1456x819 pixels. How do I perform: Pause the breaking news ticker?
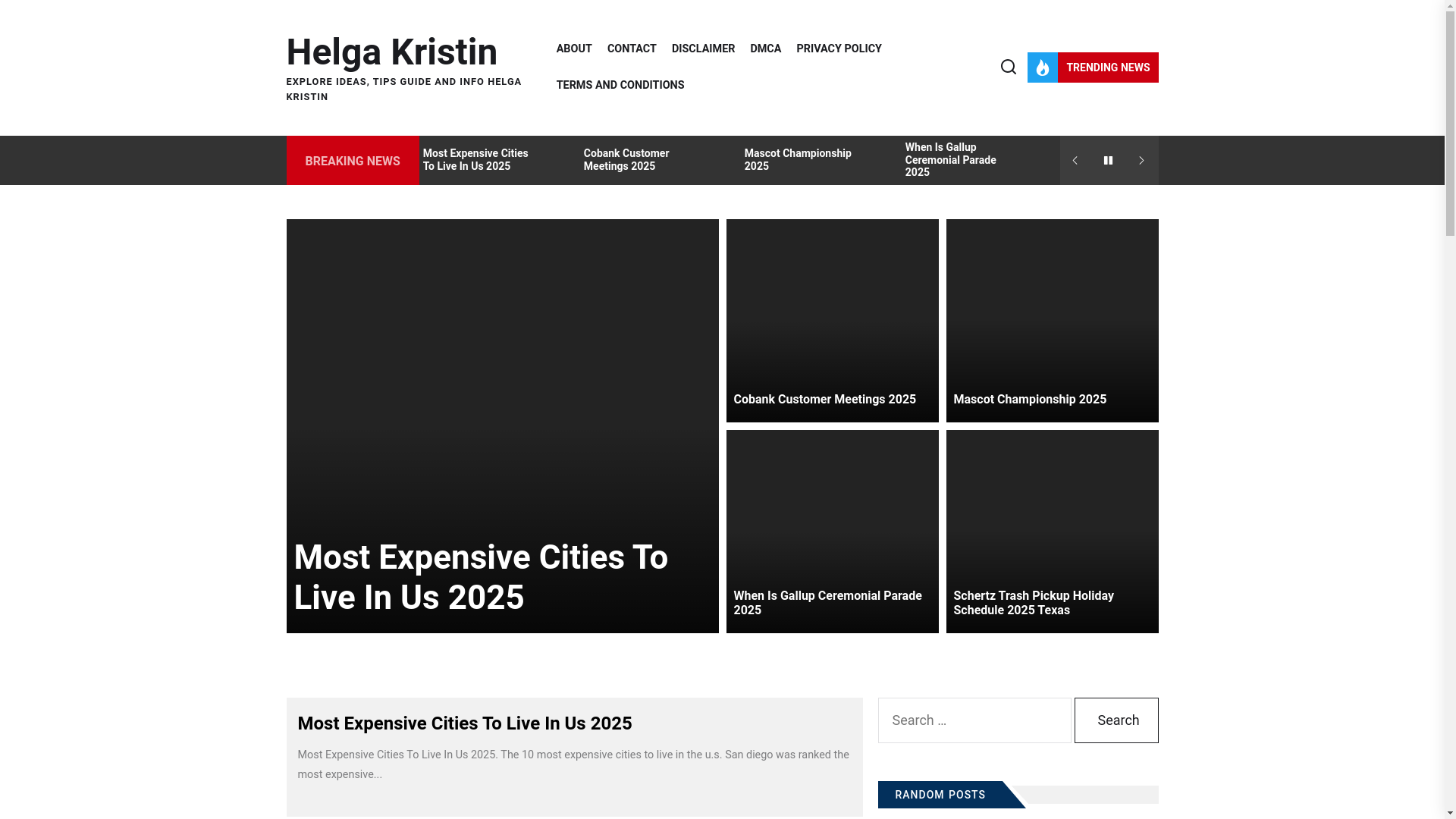[x=1108, y=161]
